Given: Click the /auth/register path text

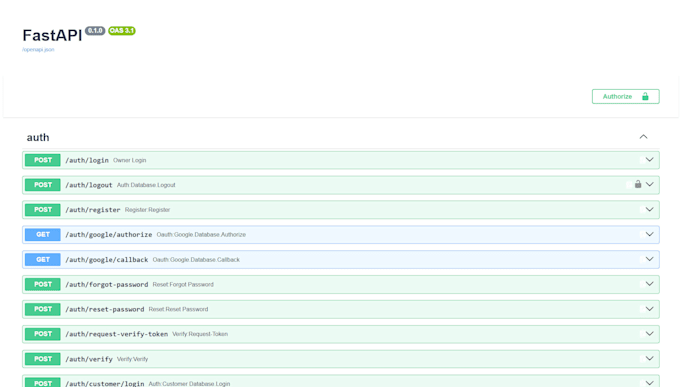Looking at the screenshot, I should click(x=92, y=210).
